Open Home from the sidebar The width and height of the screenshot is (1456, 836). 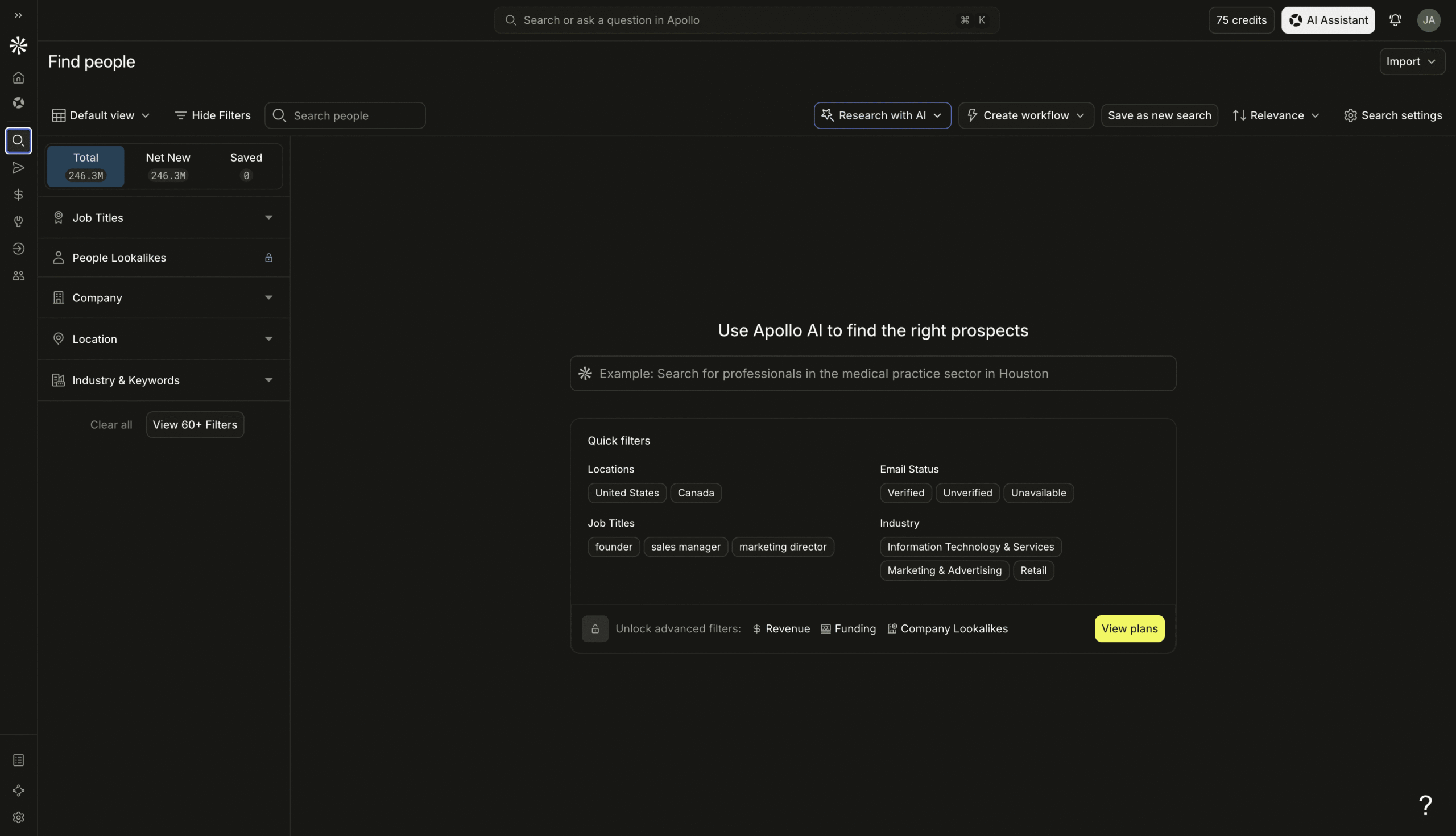[x=18, y=77]
